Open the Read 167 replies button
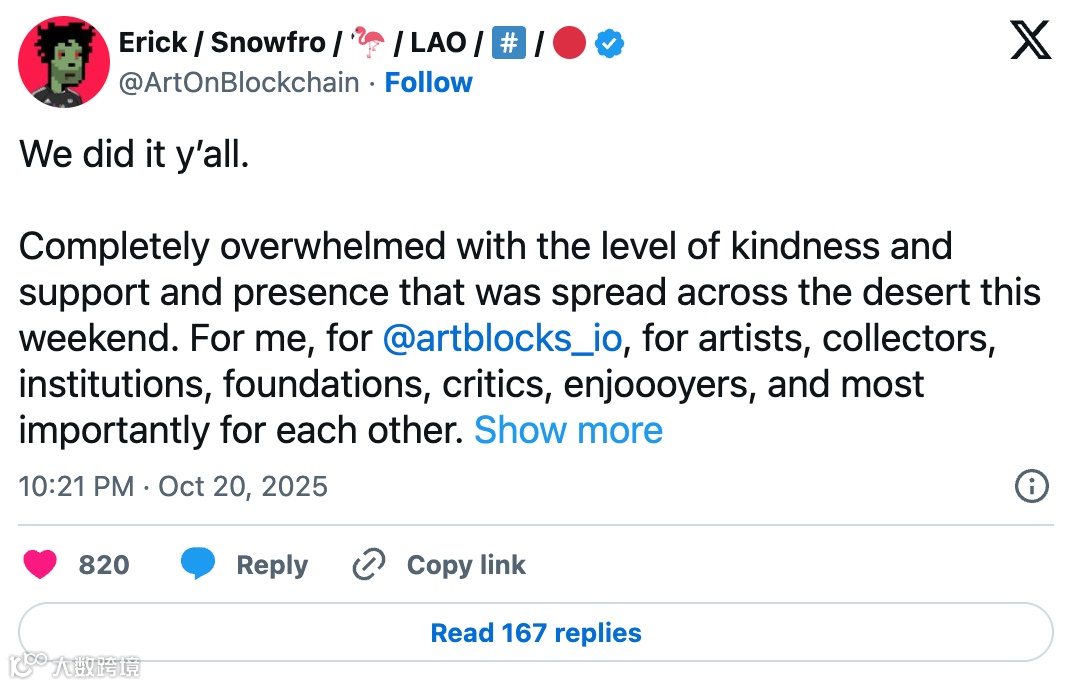This screenshot has height=686, width=1078. click(x=536, y=632)
